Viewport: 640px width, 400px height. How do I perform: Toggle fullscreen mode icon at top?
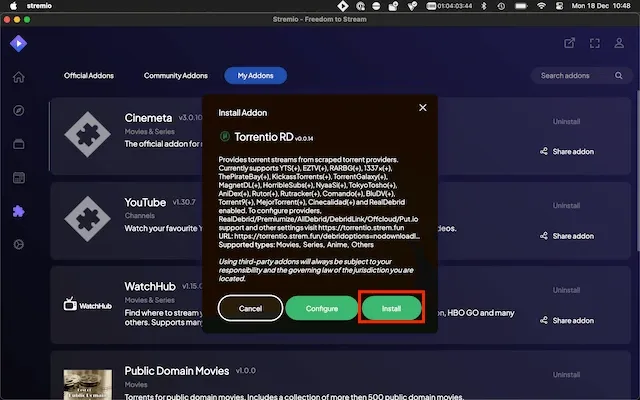595,43
